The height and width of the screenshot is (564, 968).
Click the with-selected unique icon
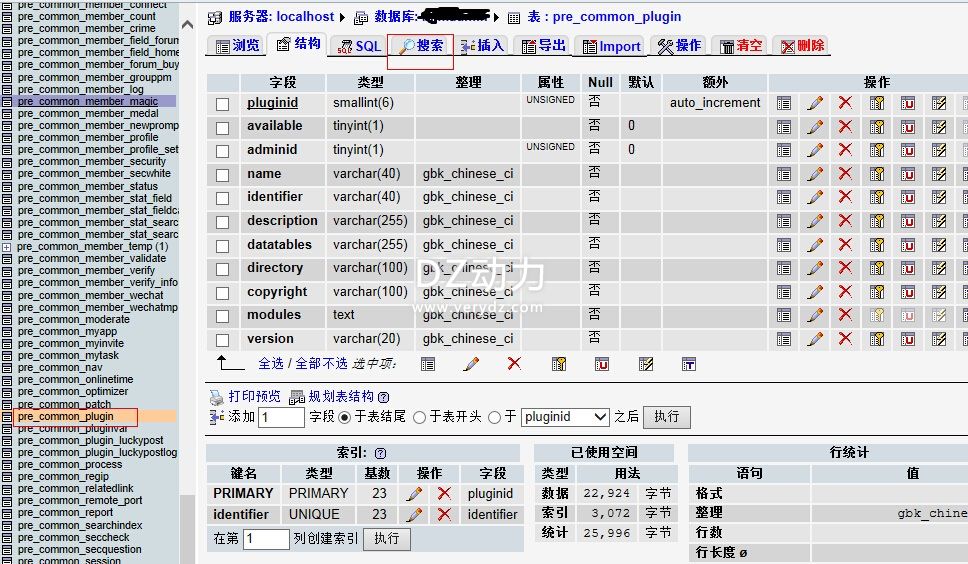point(602,364)
